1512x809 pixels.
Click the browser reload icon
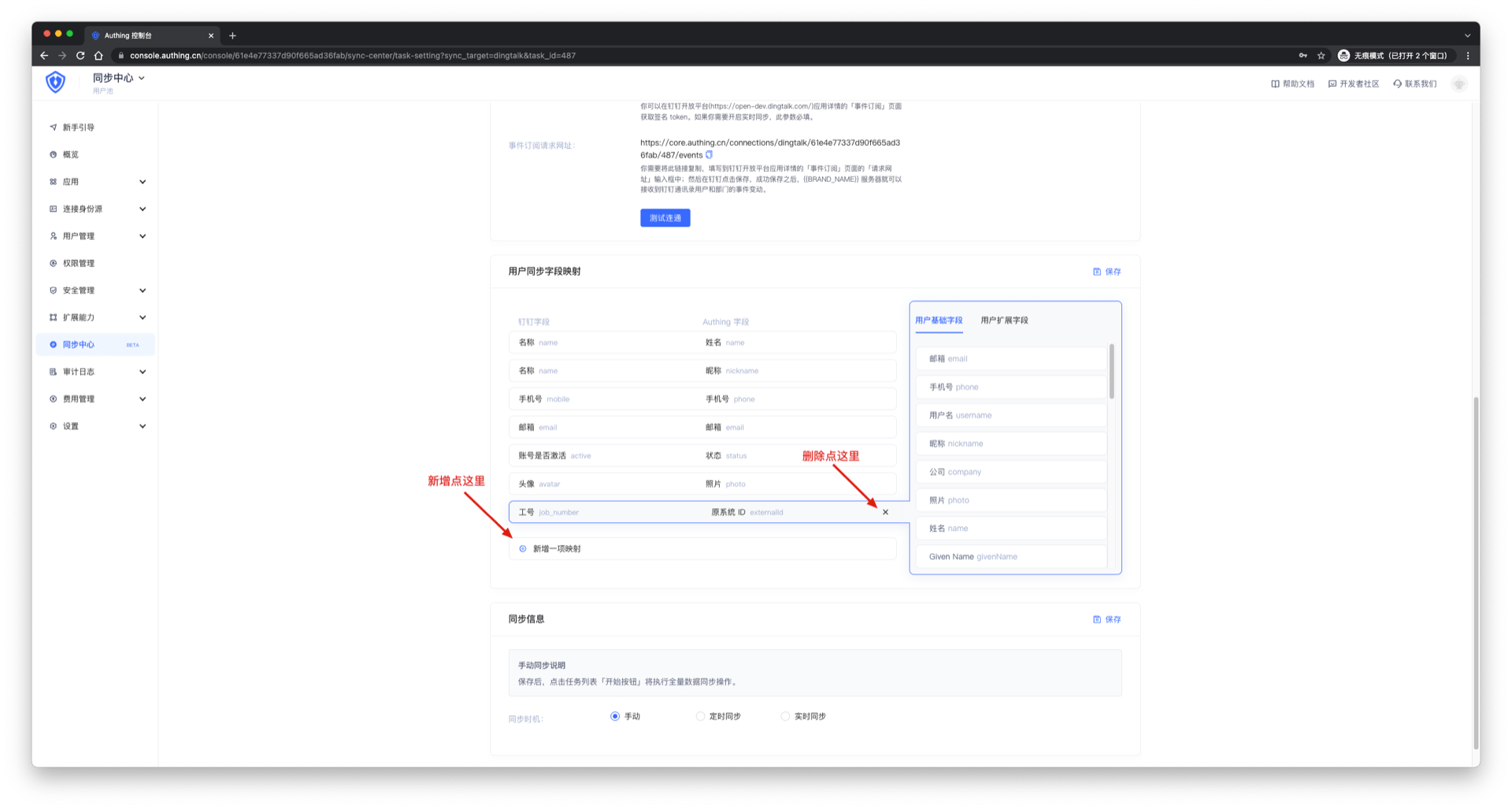pyautogui.click(x=80, y=56)
